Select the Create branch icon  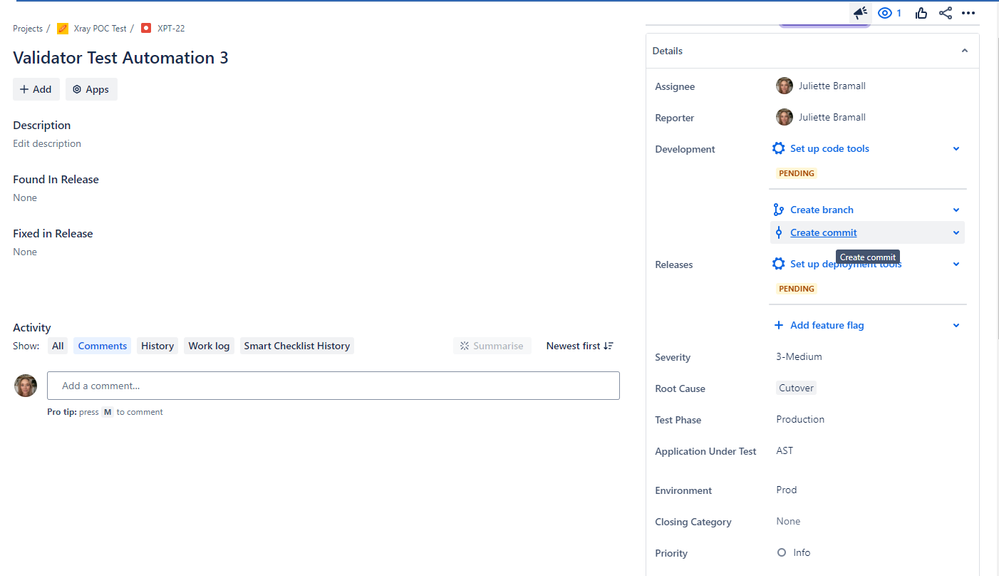778,209
